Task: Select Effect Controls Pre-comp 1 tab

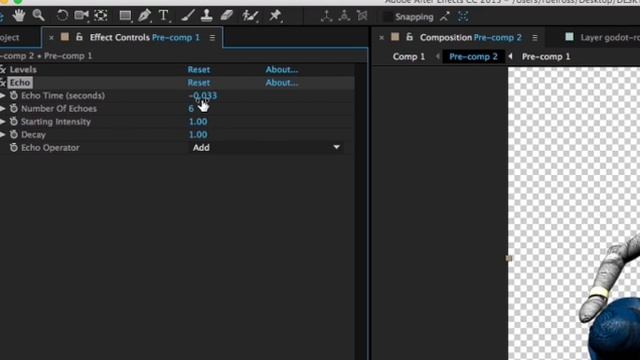Action: point(144,38)
